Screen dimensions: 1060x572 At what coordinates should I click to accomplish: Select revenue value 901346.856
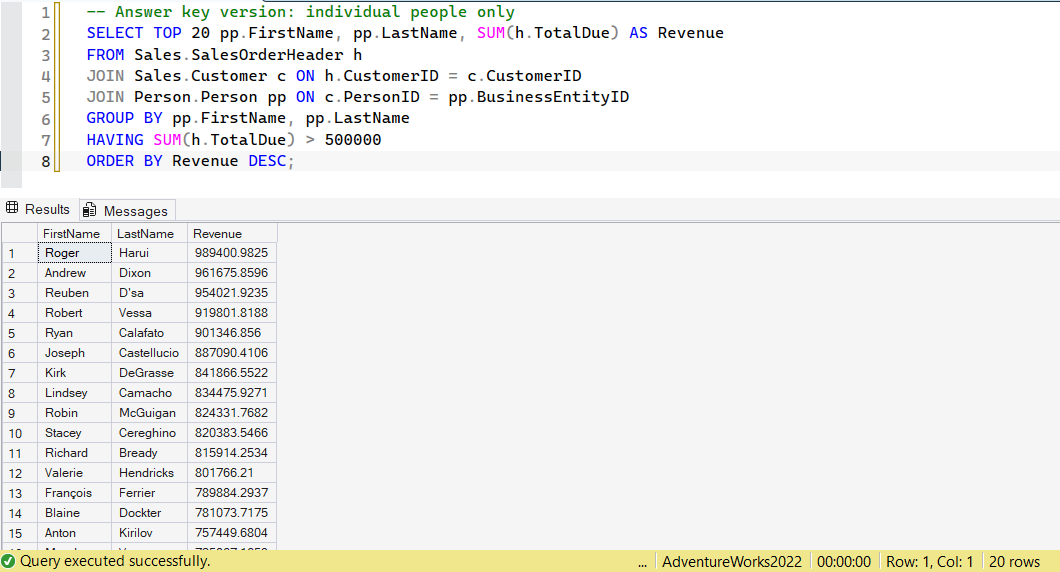(232, 333)
